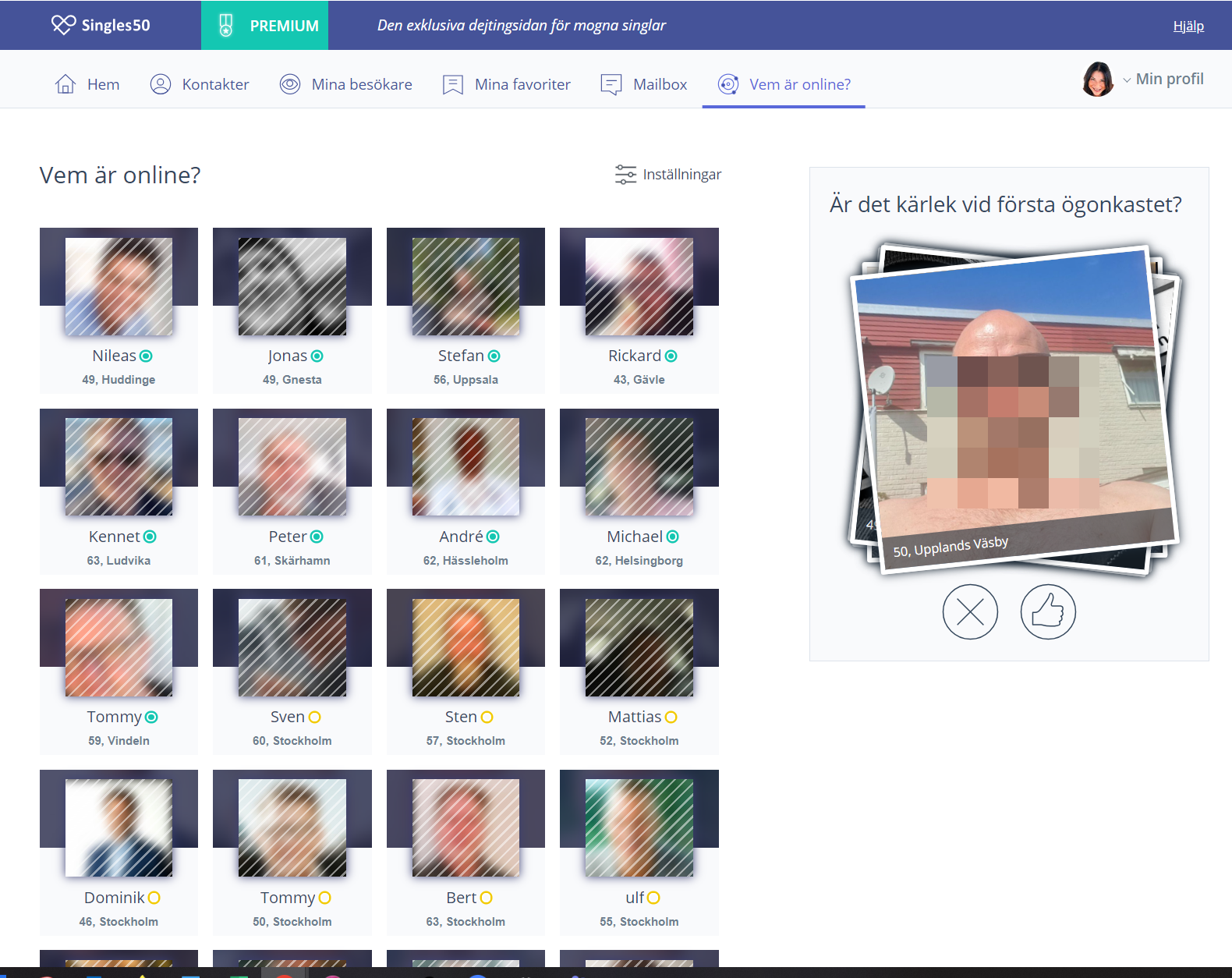
Task: Open Rickard profile photo
Action: [639, 286]
